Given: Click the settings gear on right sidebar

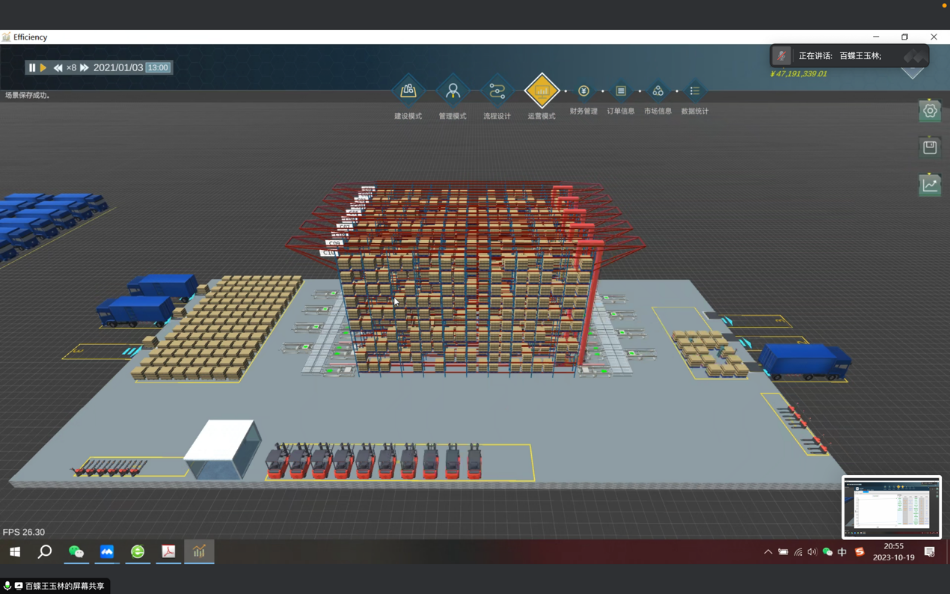Looking at the screenshot, I should pos(930,111).
